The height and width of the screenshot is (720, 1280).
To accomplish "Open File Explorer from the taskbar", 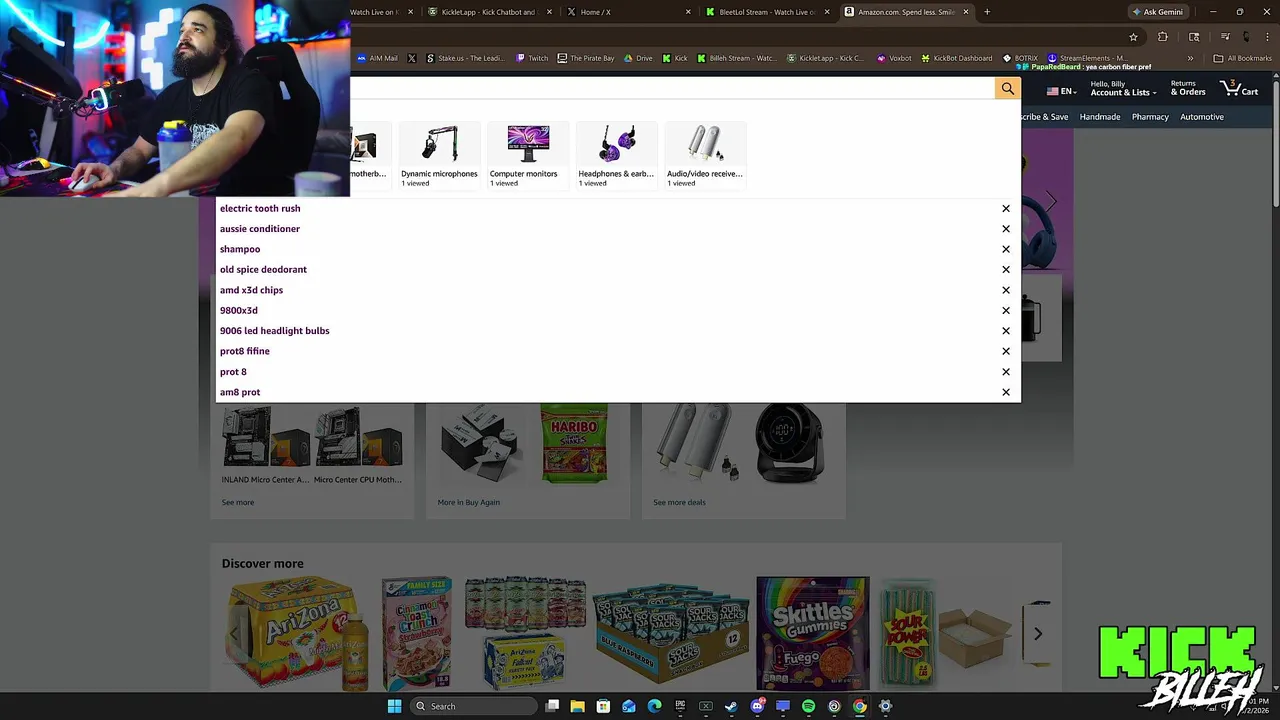I will pyautogui.click(x=577, y=706).
